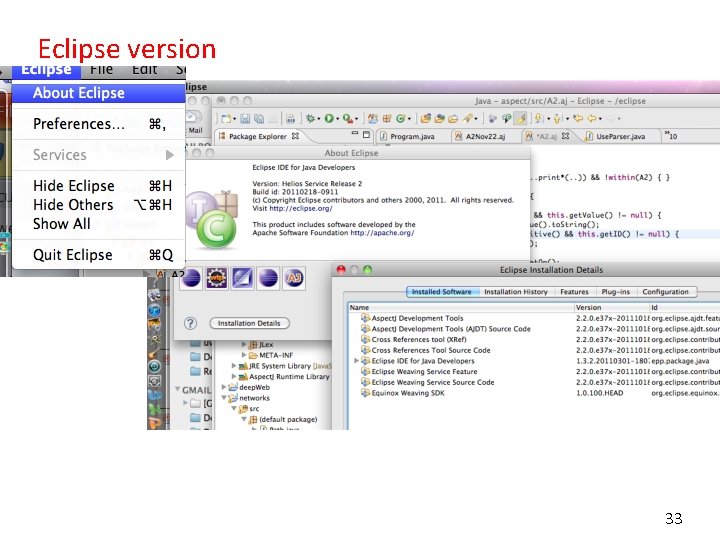Click the Time Machine Dock icon
Viewport: 720px width, 540px height.
154,366
